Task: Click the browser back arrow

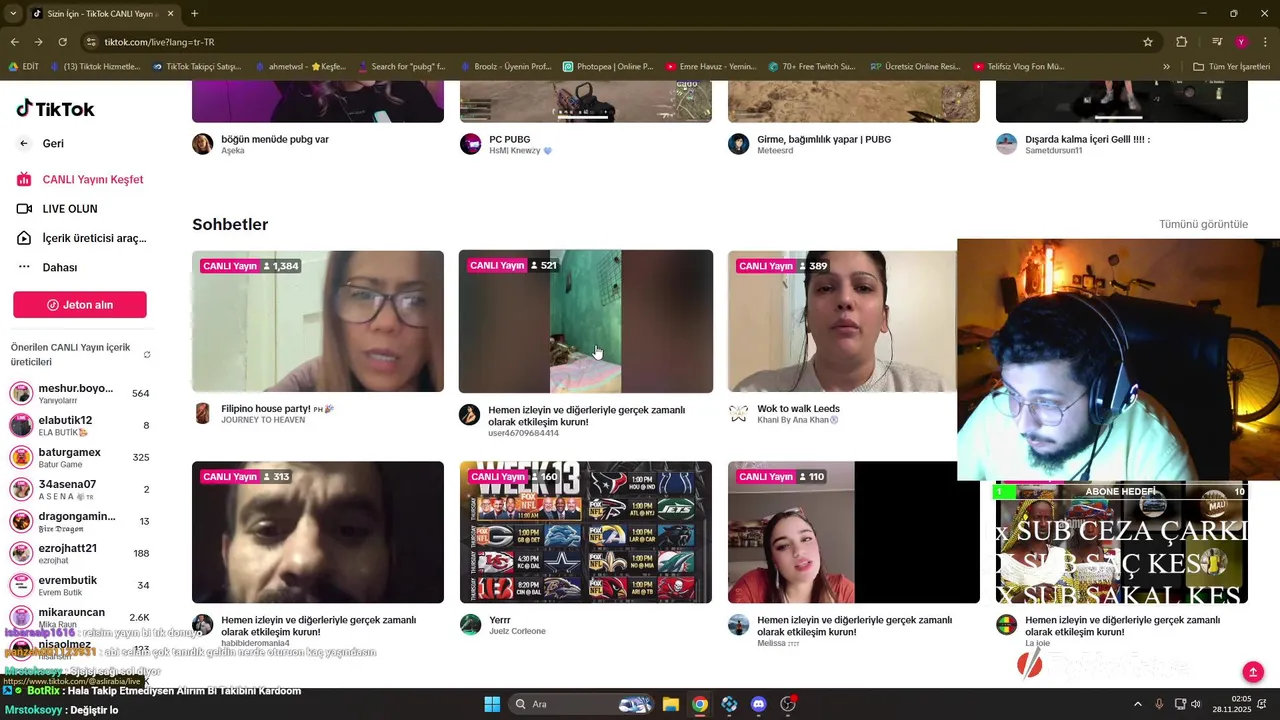Action: (14, 42)
